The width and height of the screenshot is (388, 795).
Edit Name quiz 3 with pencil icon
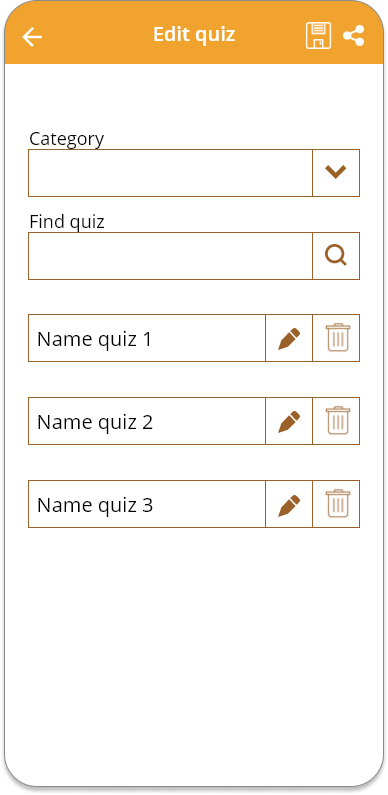coord(289,504)
